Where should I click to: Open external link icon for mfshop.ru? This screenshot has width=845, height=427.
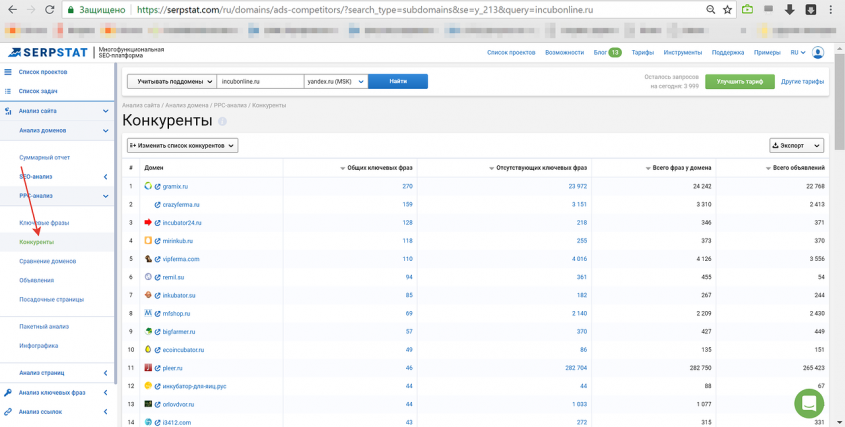158,313
